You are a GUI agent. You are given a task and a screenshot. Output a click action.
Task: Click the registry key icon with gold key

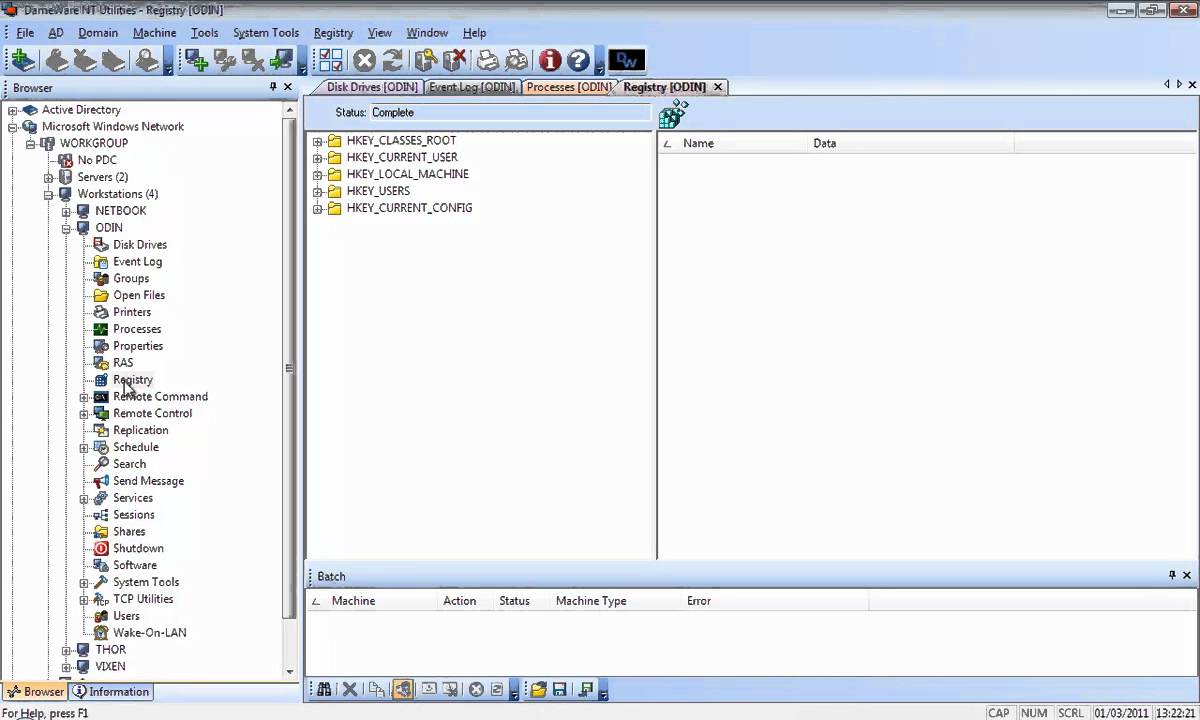pos(426,61)
